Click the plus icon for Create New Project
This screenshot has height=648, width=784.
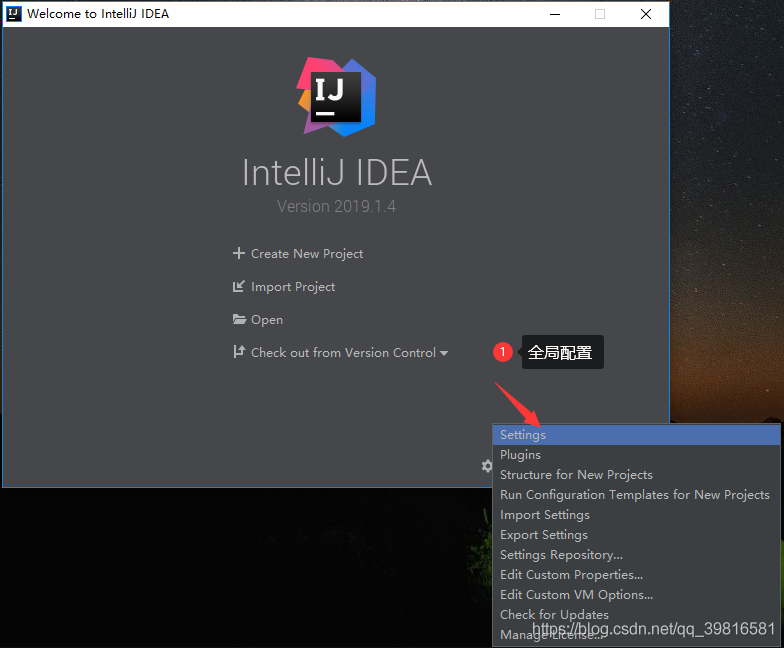tap(238, 254)
